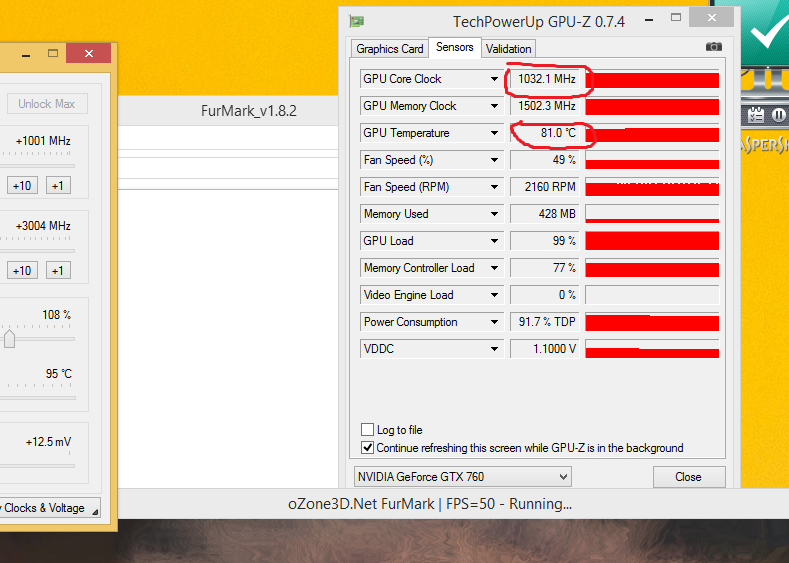Screen dimensions: 789x563
Task: Open the VDDC sensor dropdown
Action: (494, 349)
